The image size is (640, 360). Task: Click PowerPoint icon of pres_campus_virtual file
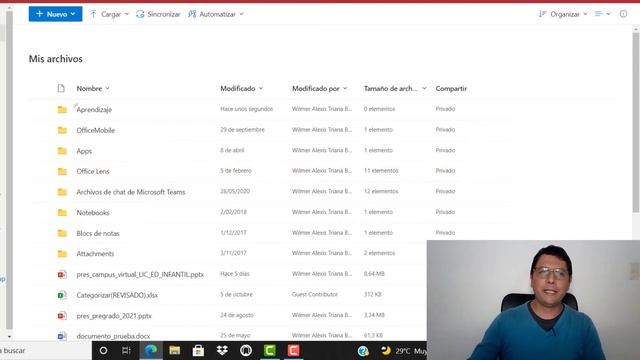click(x=62, y=274)
